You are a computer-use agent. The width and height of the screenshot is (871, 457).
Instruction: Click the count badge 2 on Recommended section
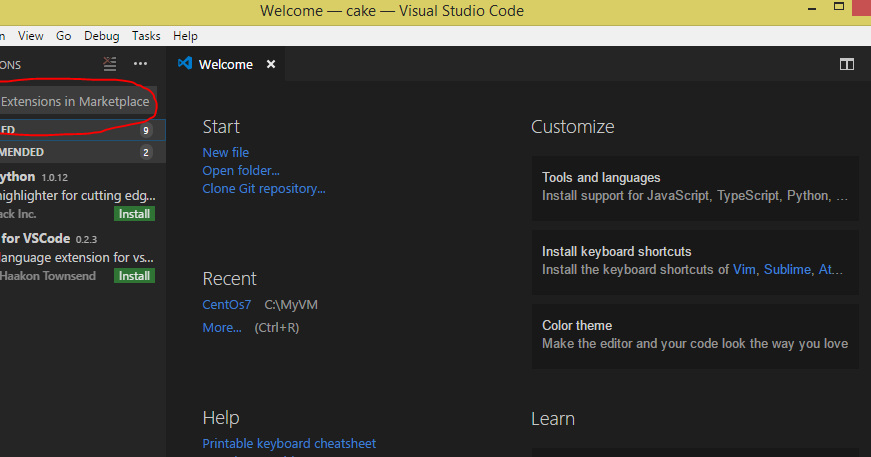[146, 152]
